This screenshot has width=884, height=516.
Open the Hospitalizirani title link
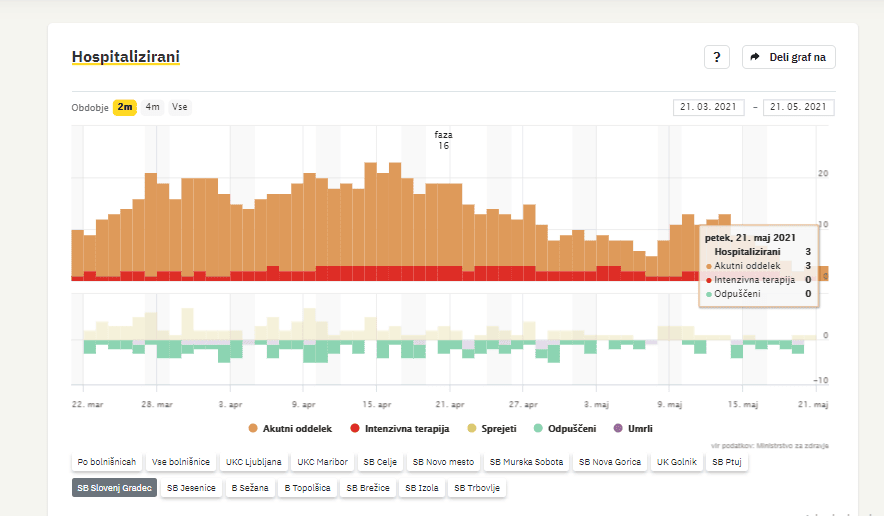coord(125,57)
